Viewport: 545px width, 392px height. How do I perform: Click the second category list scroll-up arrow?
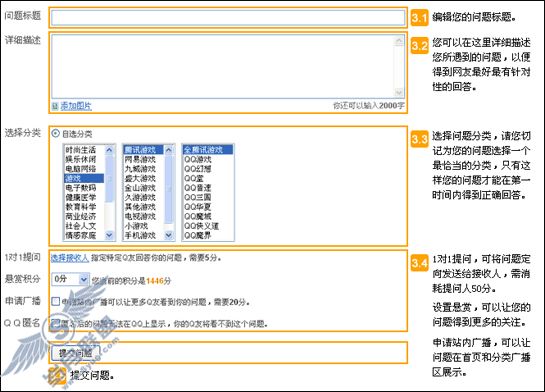click(x=169, y=150)
